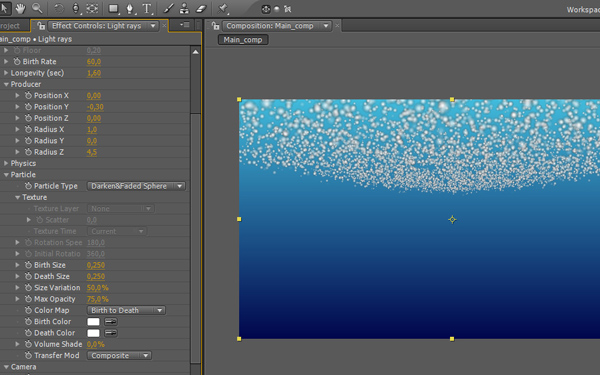Select the Clone Stamp tool
Viewport: 600px width, 375px height.
click(185, 9)
